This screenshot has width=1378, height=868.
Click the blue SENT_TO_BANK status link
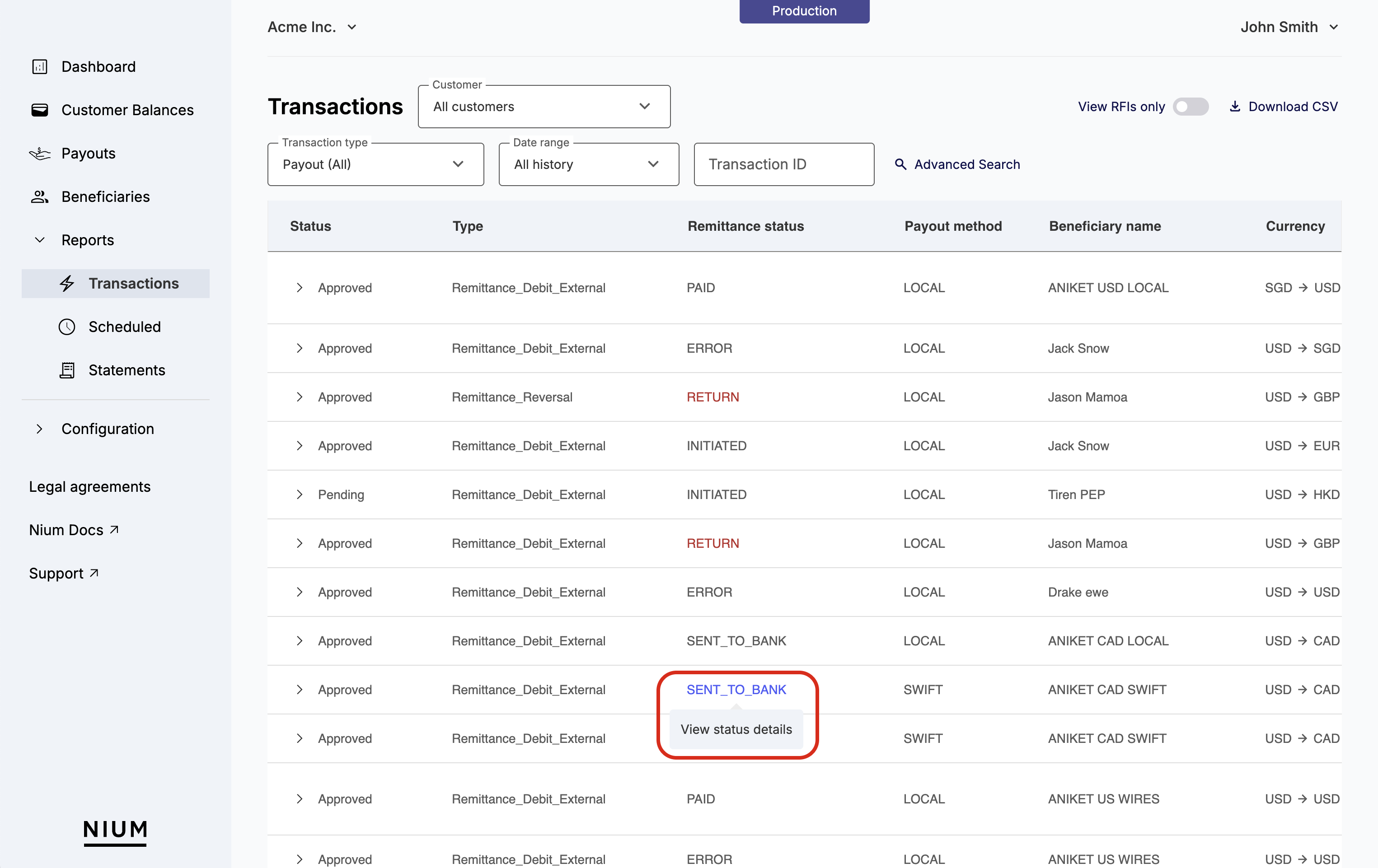pyautogui.click(x=736, y=690)
